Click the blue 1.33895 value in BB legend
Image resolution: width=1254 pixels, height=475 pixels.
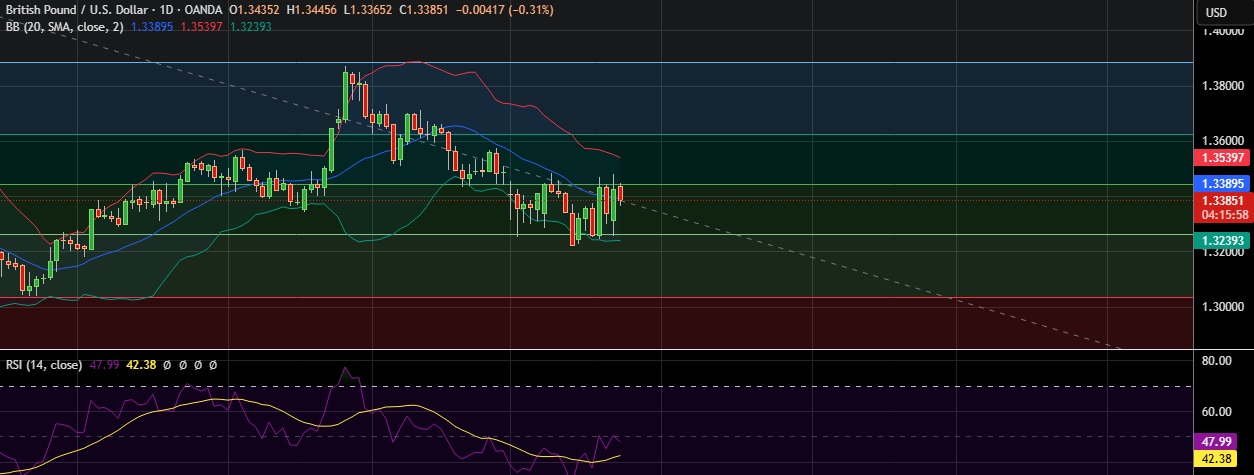(152, 27)
